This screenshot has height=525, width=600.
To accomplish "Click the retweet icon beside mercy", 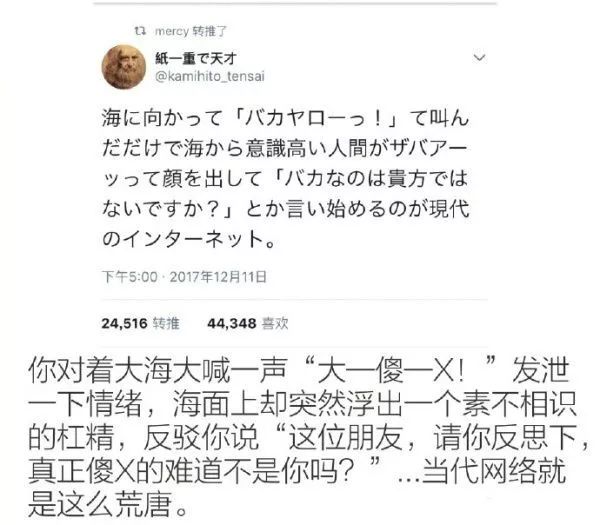I will click(140, 31).
